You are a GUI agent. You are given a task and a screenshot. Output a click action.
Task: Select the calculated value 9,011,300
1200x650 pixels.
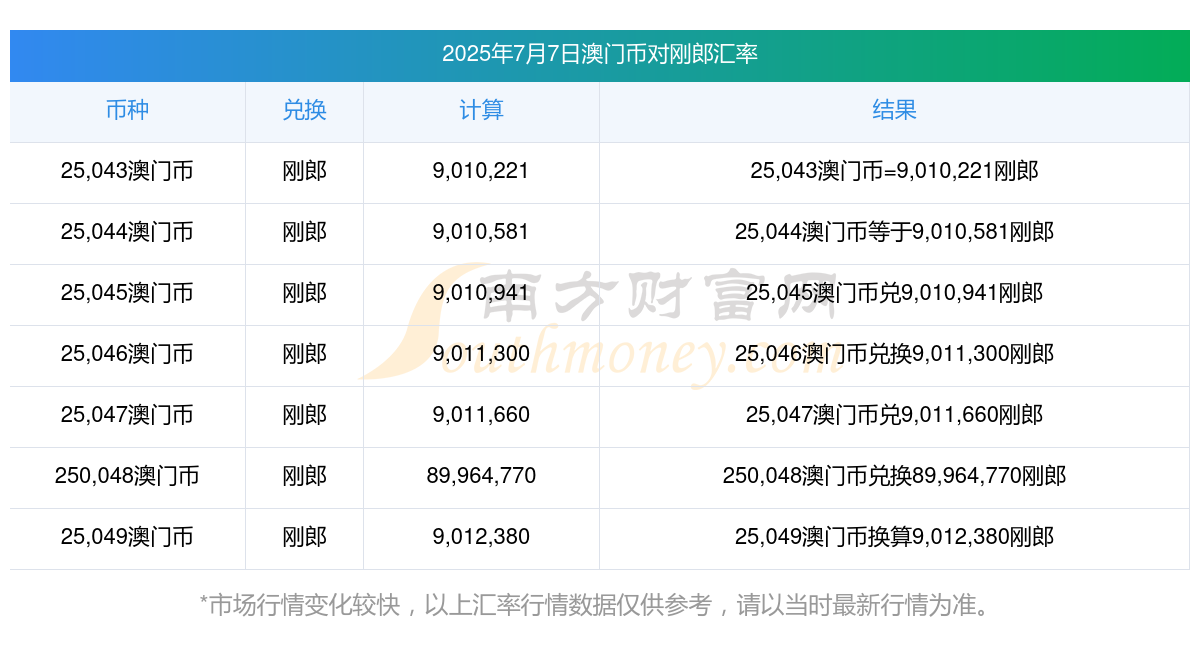(481, 354)
